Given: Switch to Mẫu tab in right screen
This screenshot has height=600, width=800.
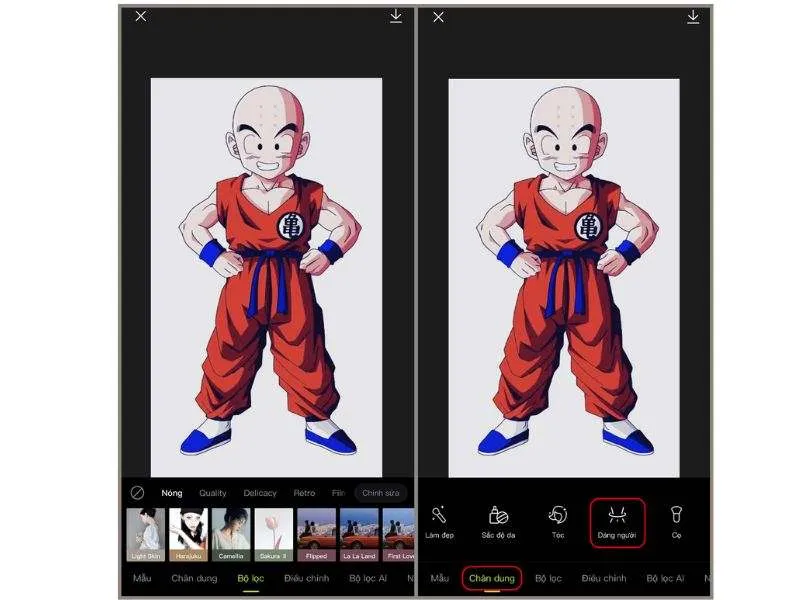Looking at the screenshot, I should coord(439,578).
